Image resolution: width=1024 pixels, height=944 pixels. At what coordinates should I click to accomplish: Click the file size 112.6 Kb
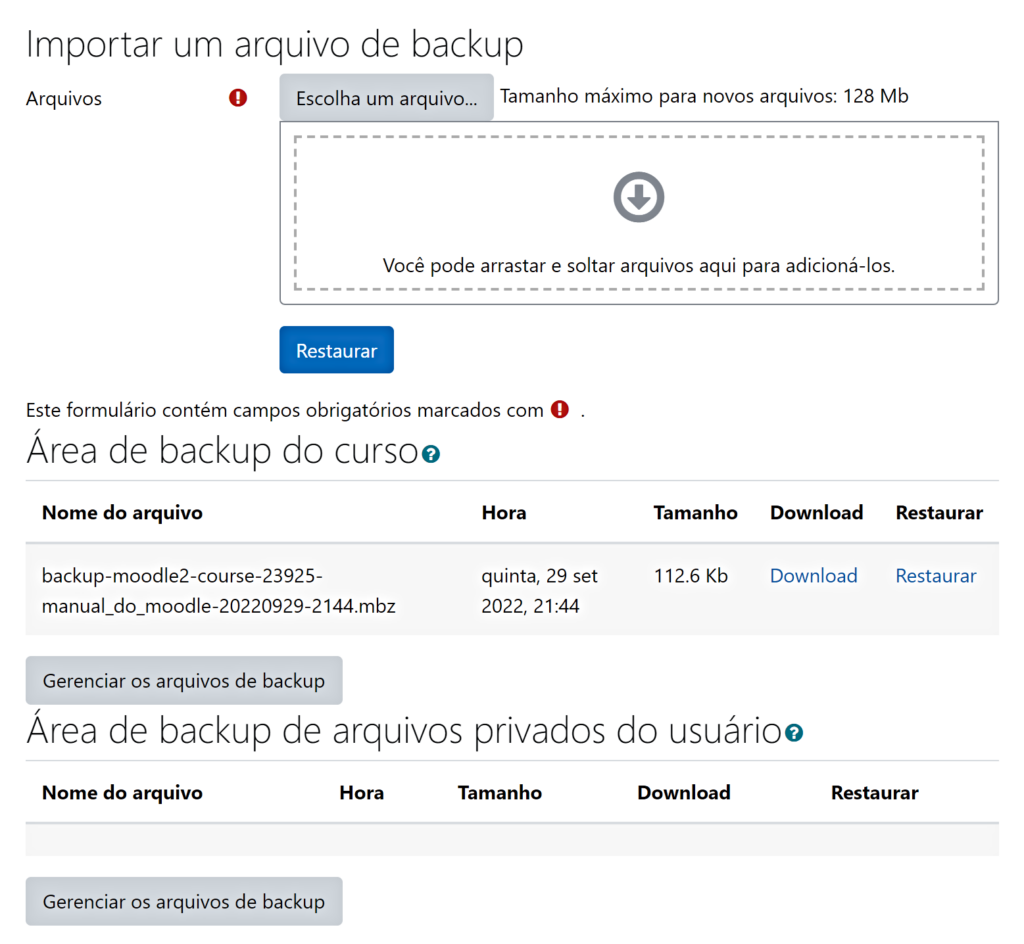pos(691,576)
